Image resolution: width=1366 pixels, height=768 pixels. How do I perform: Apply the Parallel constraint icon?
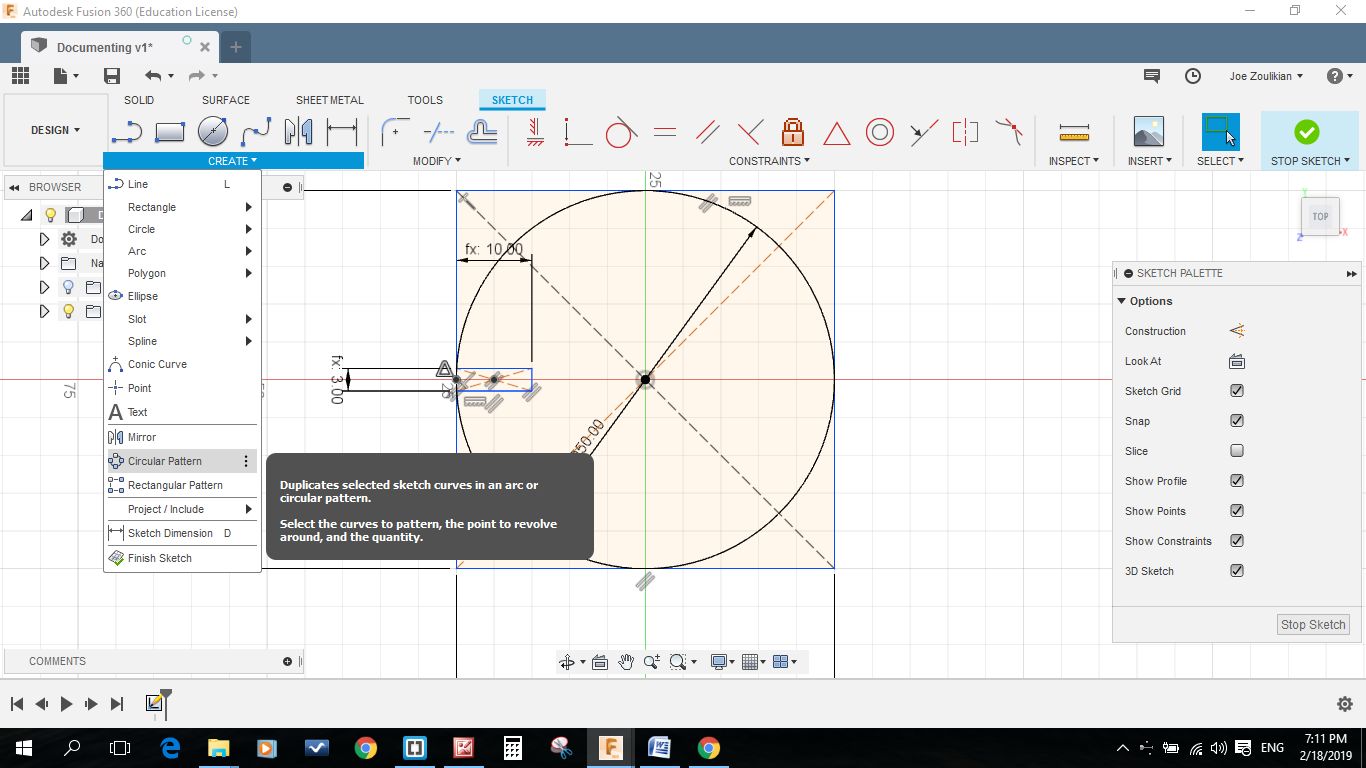click(707, 131)
